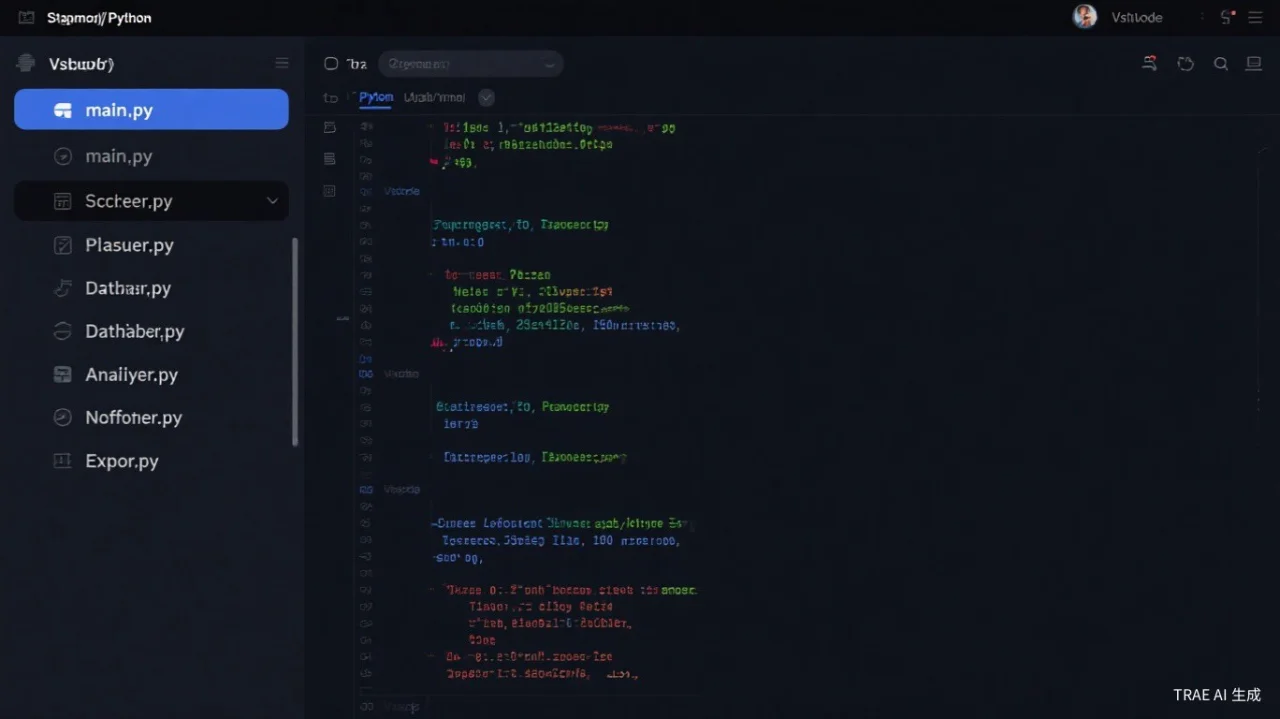This screenshot has width=1280, height=719.
Task: Click the stacked-lines icon in the editor gutter
Action: 330,159
